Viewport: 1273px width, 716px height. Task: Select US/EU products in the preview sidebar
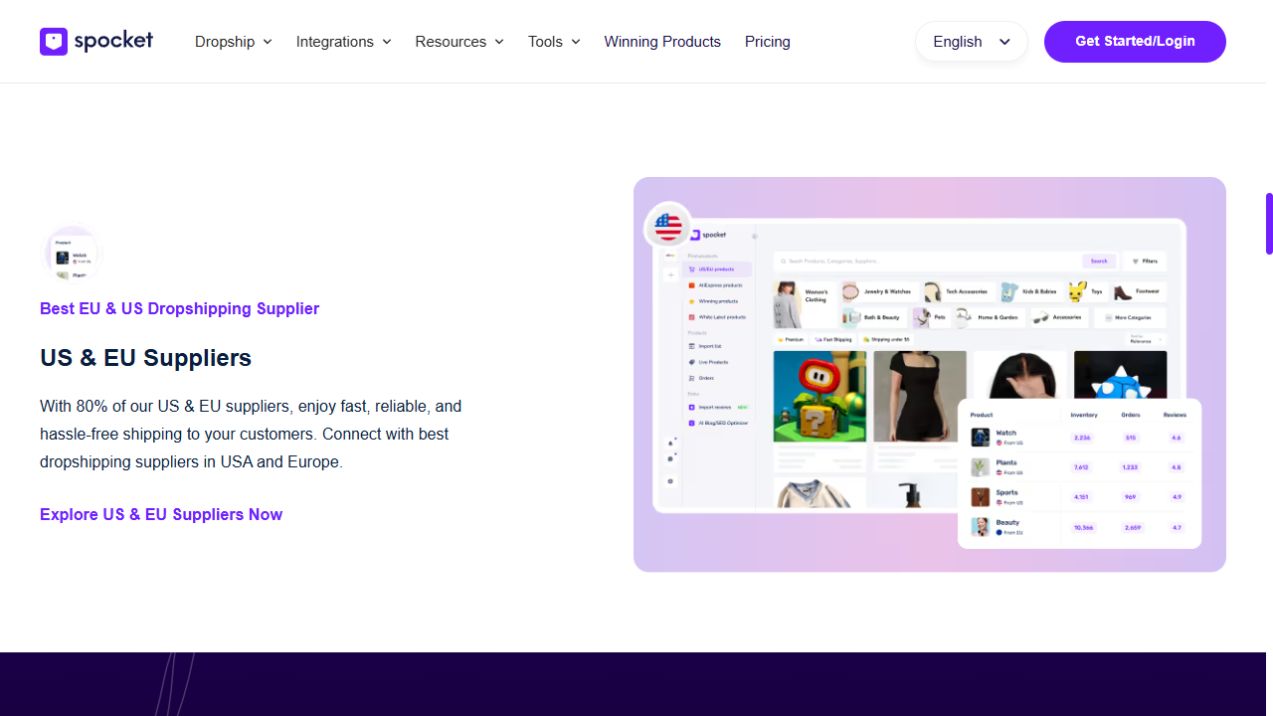pyautogui.click(x=717, y=269)
